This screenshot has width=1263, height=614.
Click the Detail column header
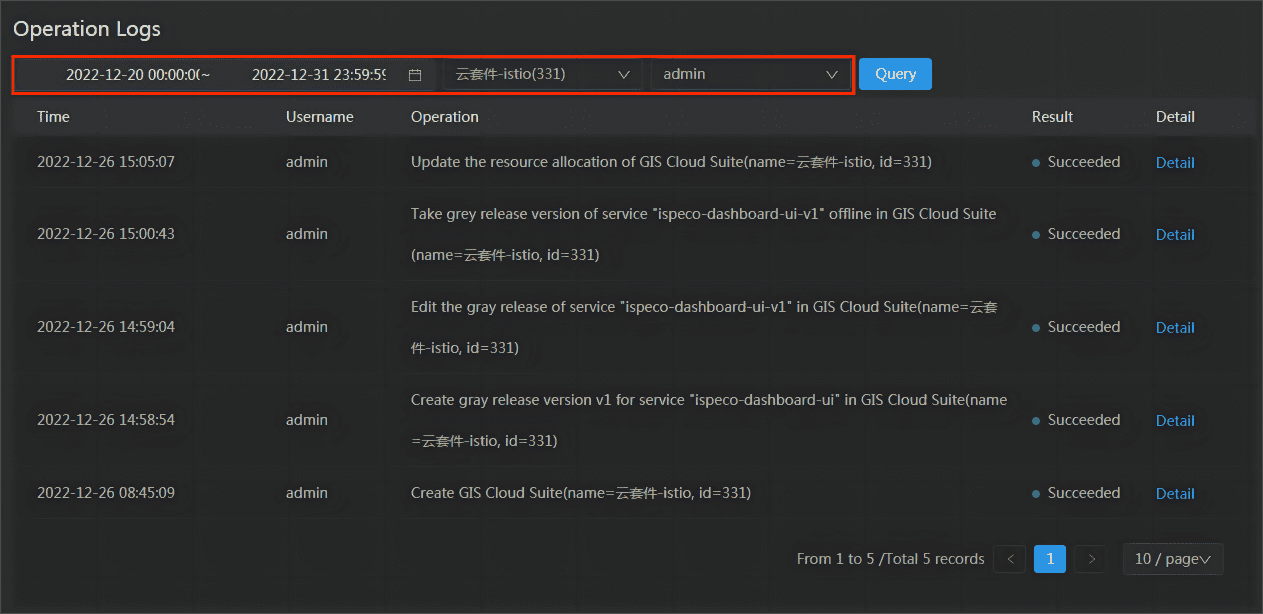pyautogui.click(x=1175, y=117)
